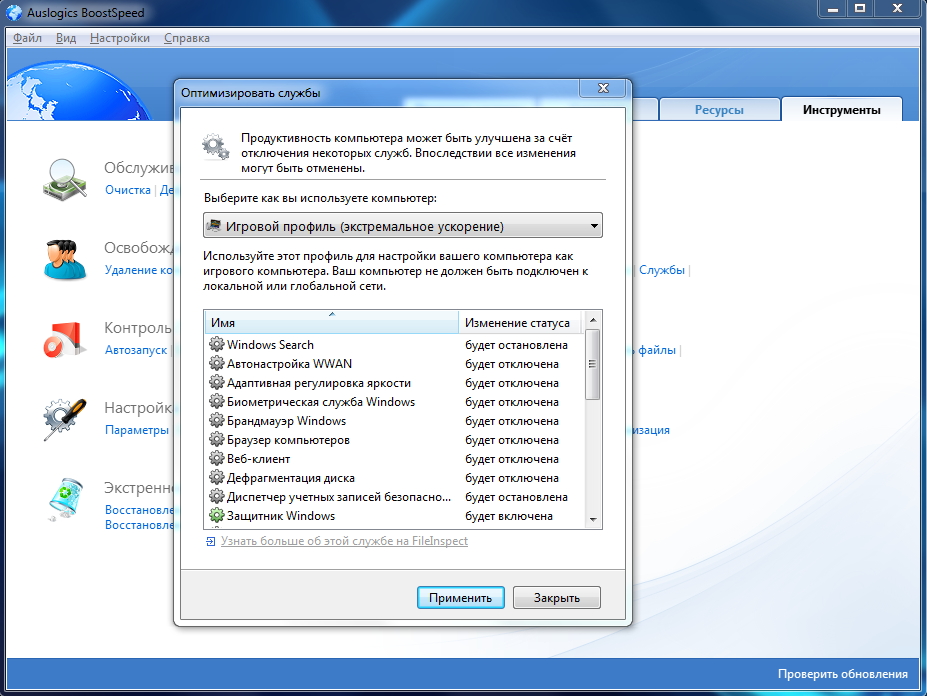Image resolution: width=927 pixels, height=696 pixels.
Task: Open the usage profile dropdown
Action: click(403, 225)
